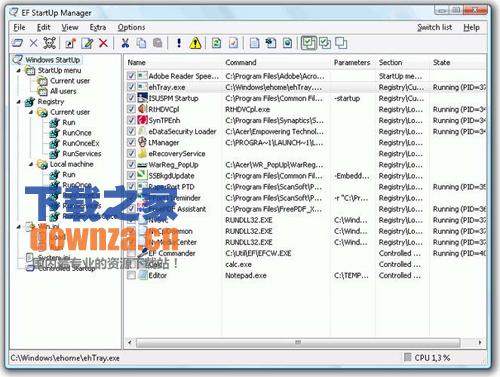Open the Options menu
500x377 pixels.
pyautogui.click(x=131, y=27)
